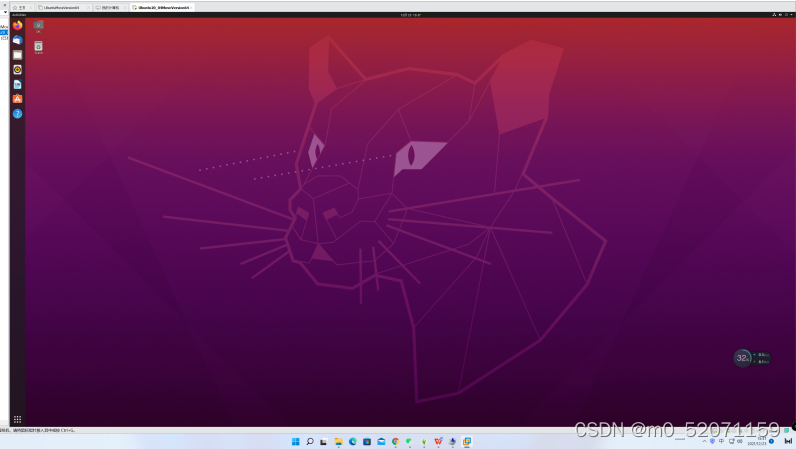Open the Home folder desktop icon
The width and height of the screenshot is (796, 449).
38,26
